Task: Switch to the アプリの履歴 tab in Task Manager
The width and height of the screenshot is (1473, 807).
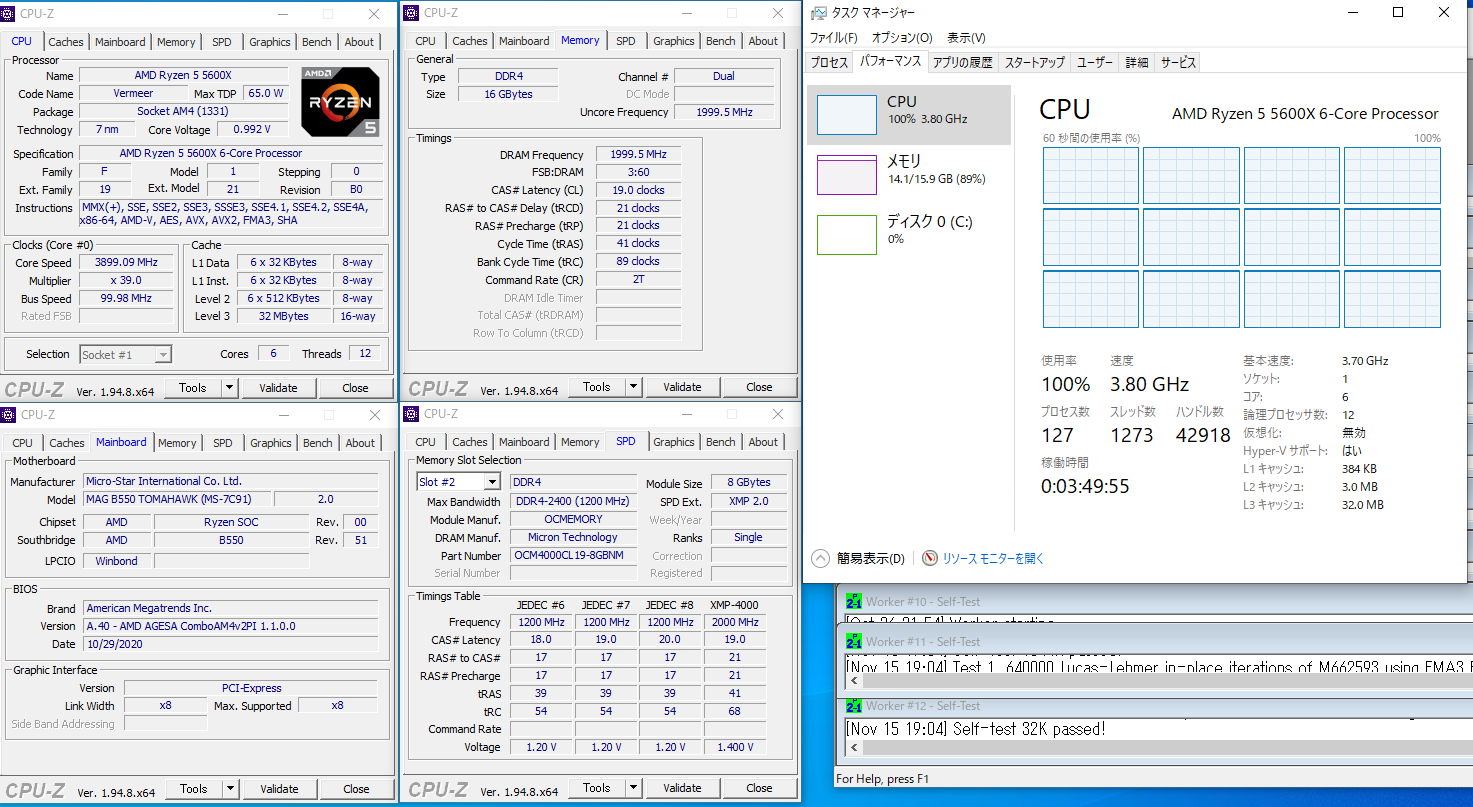Action: click(x=962, y=62)
